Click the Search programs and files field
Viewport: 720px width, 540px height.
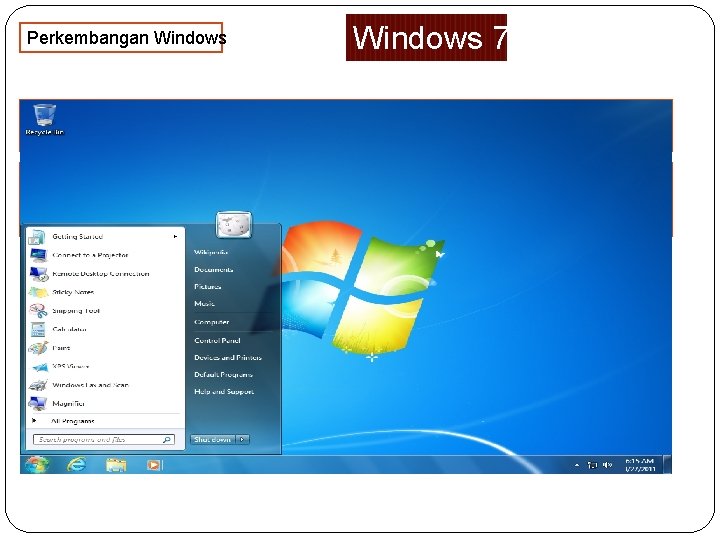[104, 439]
